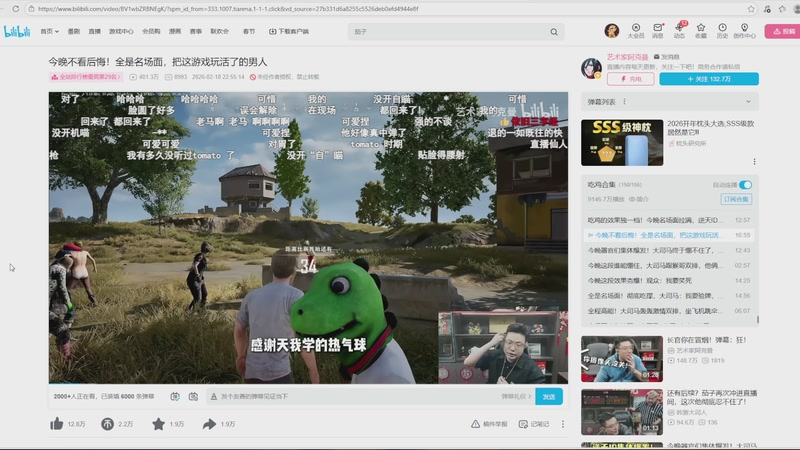Viewport: 800px width, 450px height.
Task: Add the video to favorites with star
Action: (158, 423)
